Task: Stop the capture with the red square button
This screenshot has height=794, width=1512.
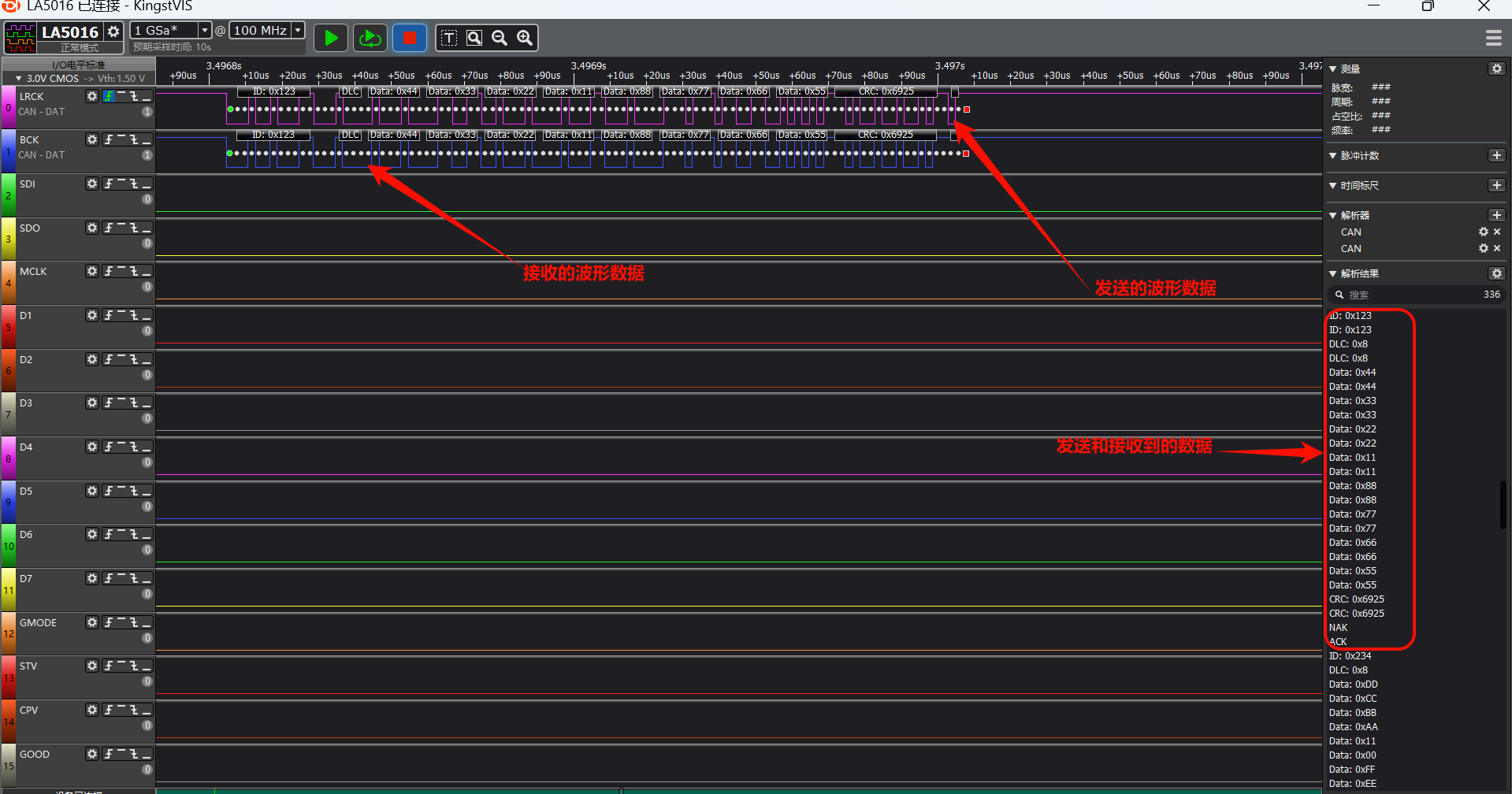Action: [409, 38]
